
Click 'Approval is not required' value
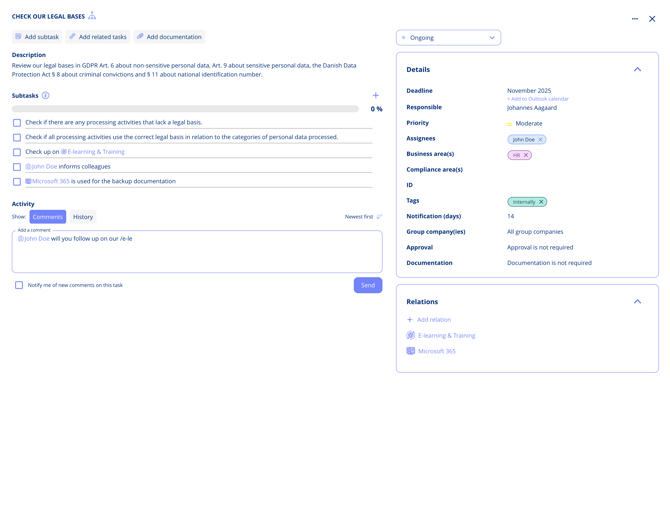pos(540,247)
